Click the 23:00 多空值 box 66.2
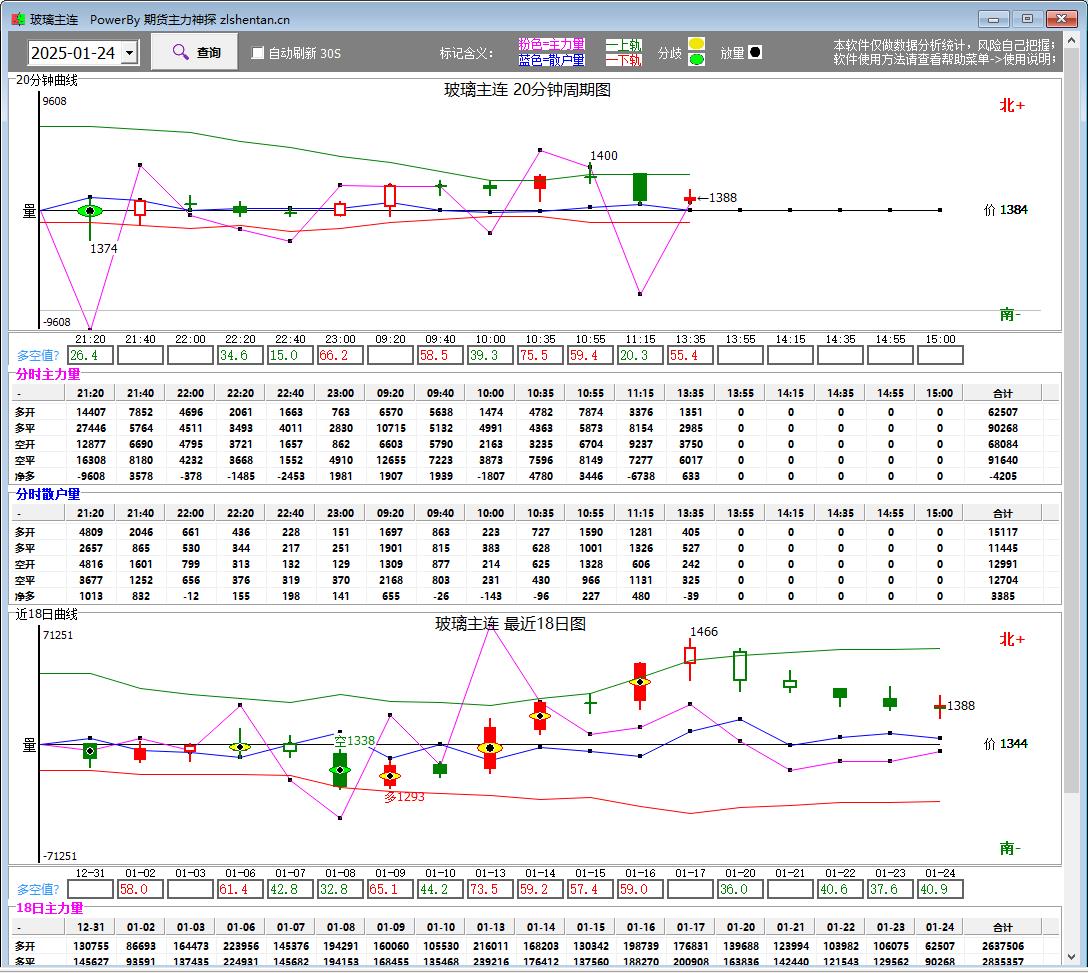Screen dimensions: 1088x973 coord(340,355)
